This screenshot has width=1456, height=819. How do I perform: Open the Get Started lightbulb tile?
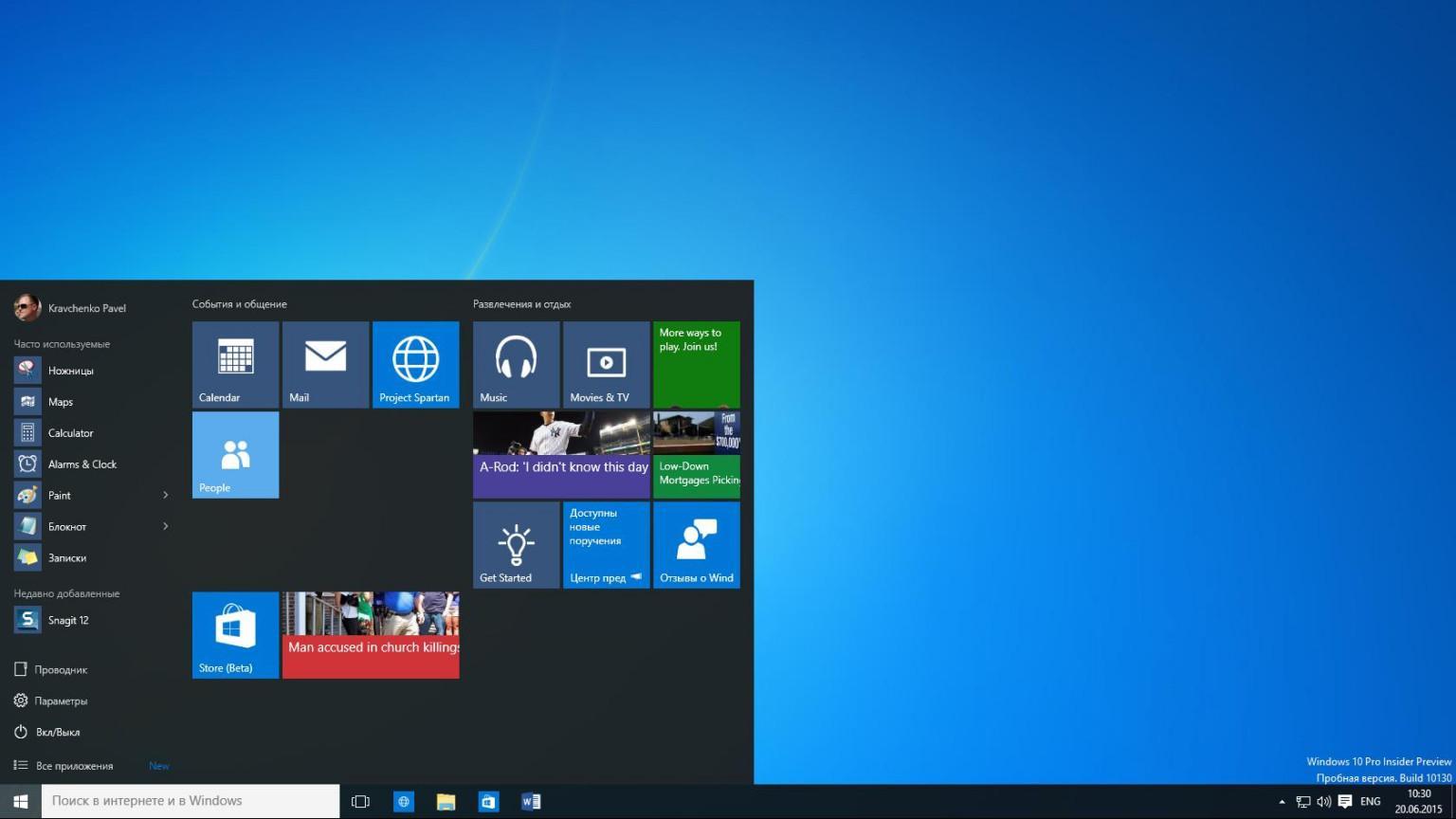516,545
